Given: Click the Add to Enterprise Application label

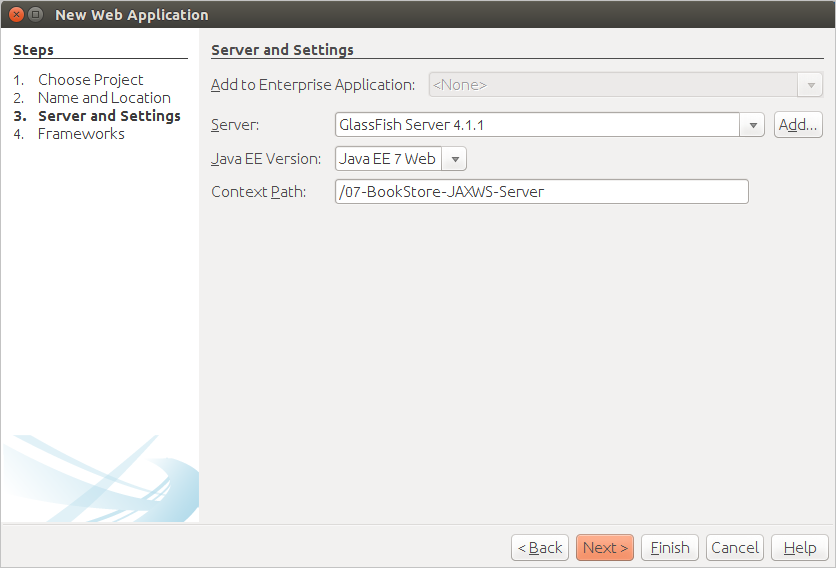Looking at the screenshot, I should click(313, 85).
